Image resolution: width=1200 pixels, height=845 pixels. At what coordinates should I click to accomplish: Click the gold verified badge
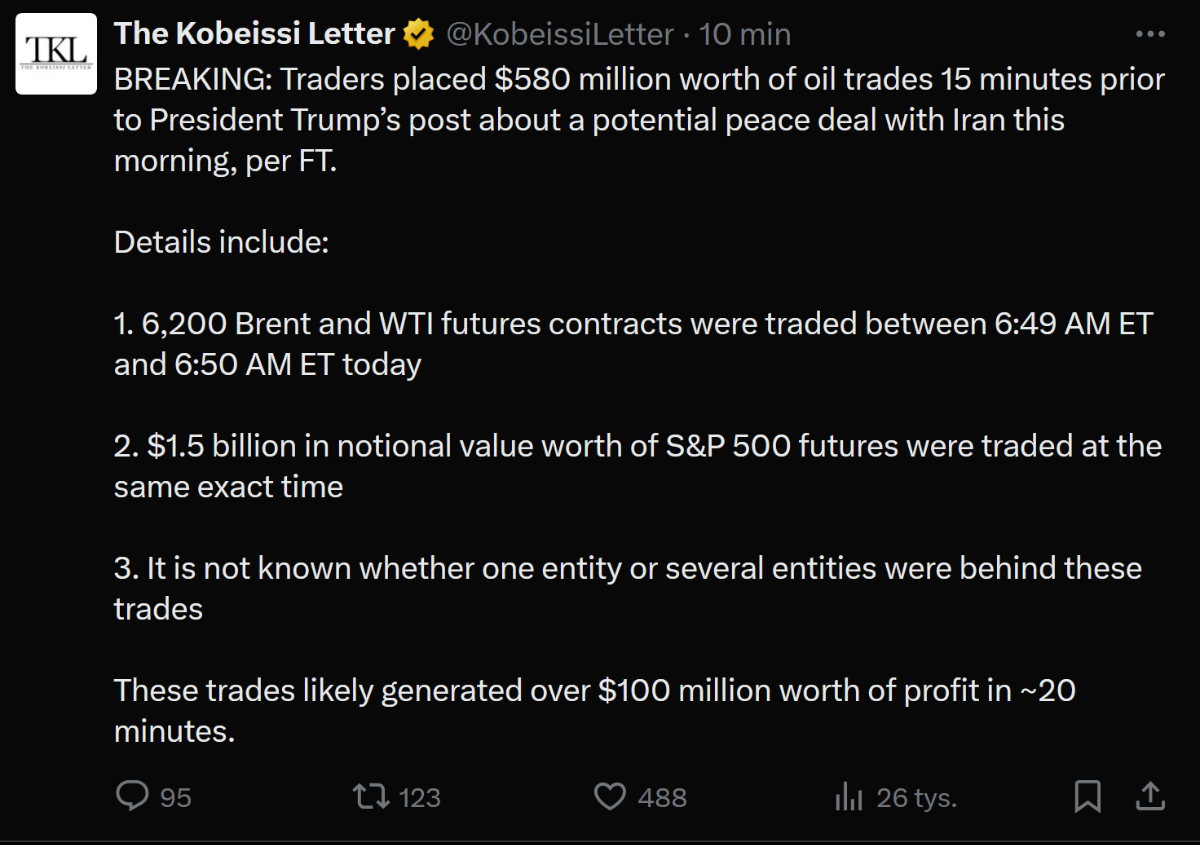418,35
